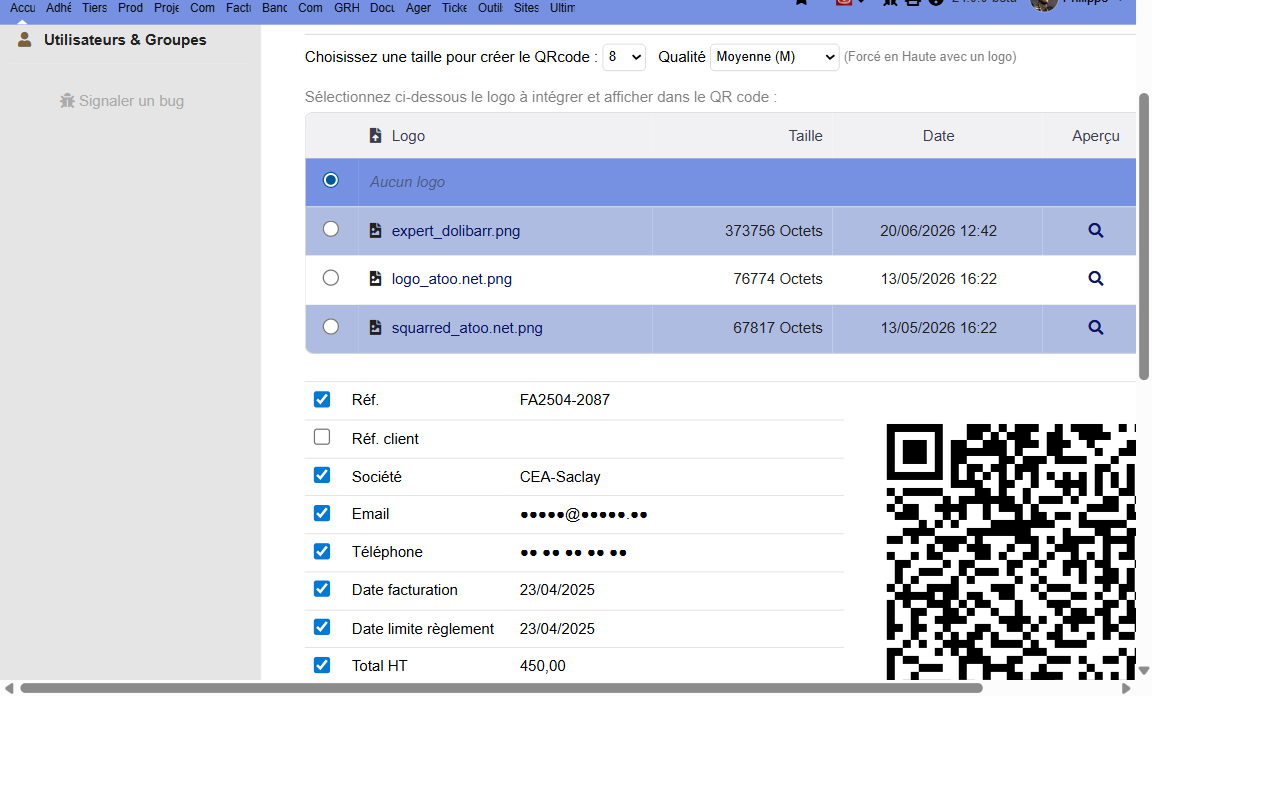
Task: Disable the Date facturation checkbox
Action: [322, 589]
